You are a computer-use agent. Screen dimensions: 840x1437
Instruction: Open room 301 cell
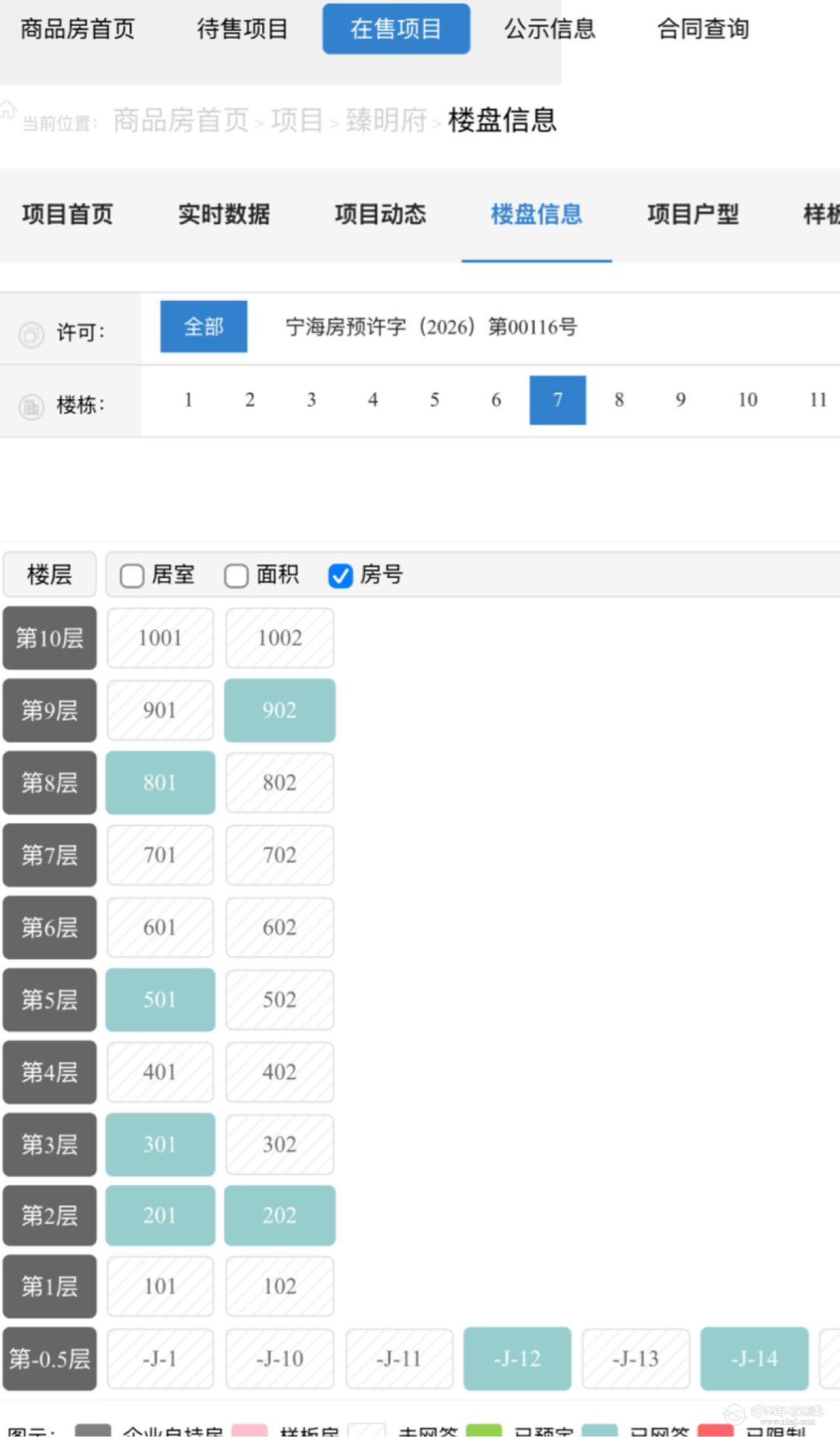(160, 1144)
